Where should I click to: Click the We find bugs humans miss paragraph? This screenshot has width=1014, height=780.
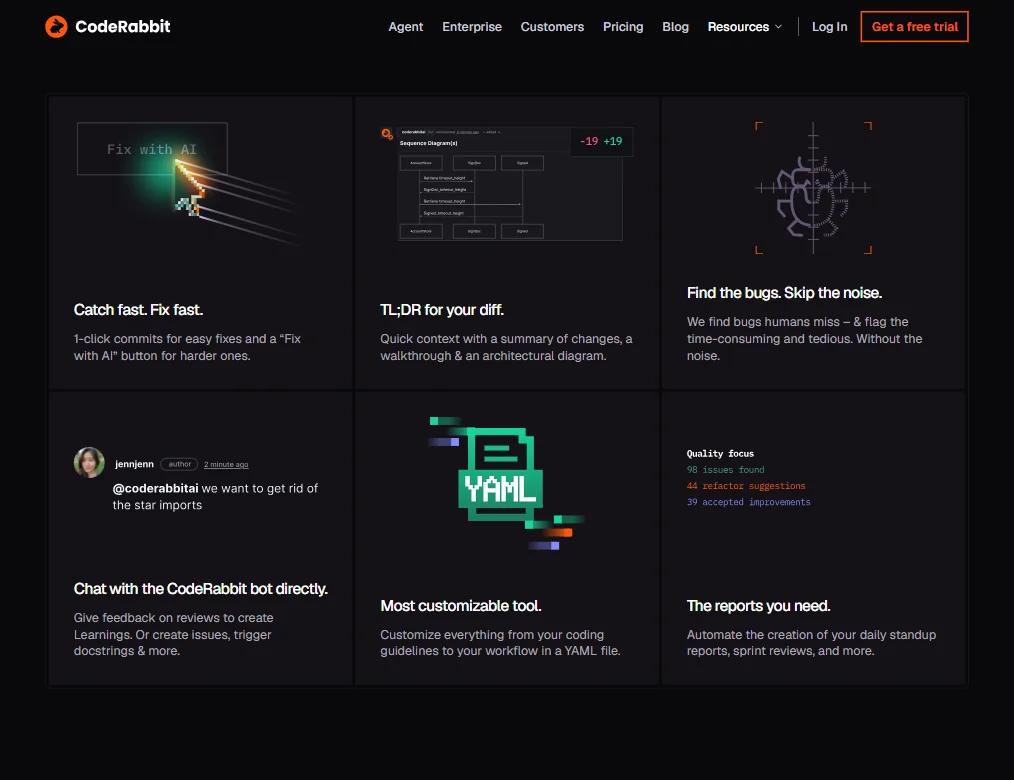pyautogui.click(x=804, y=339)
